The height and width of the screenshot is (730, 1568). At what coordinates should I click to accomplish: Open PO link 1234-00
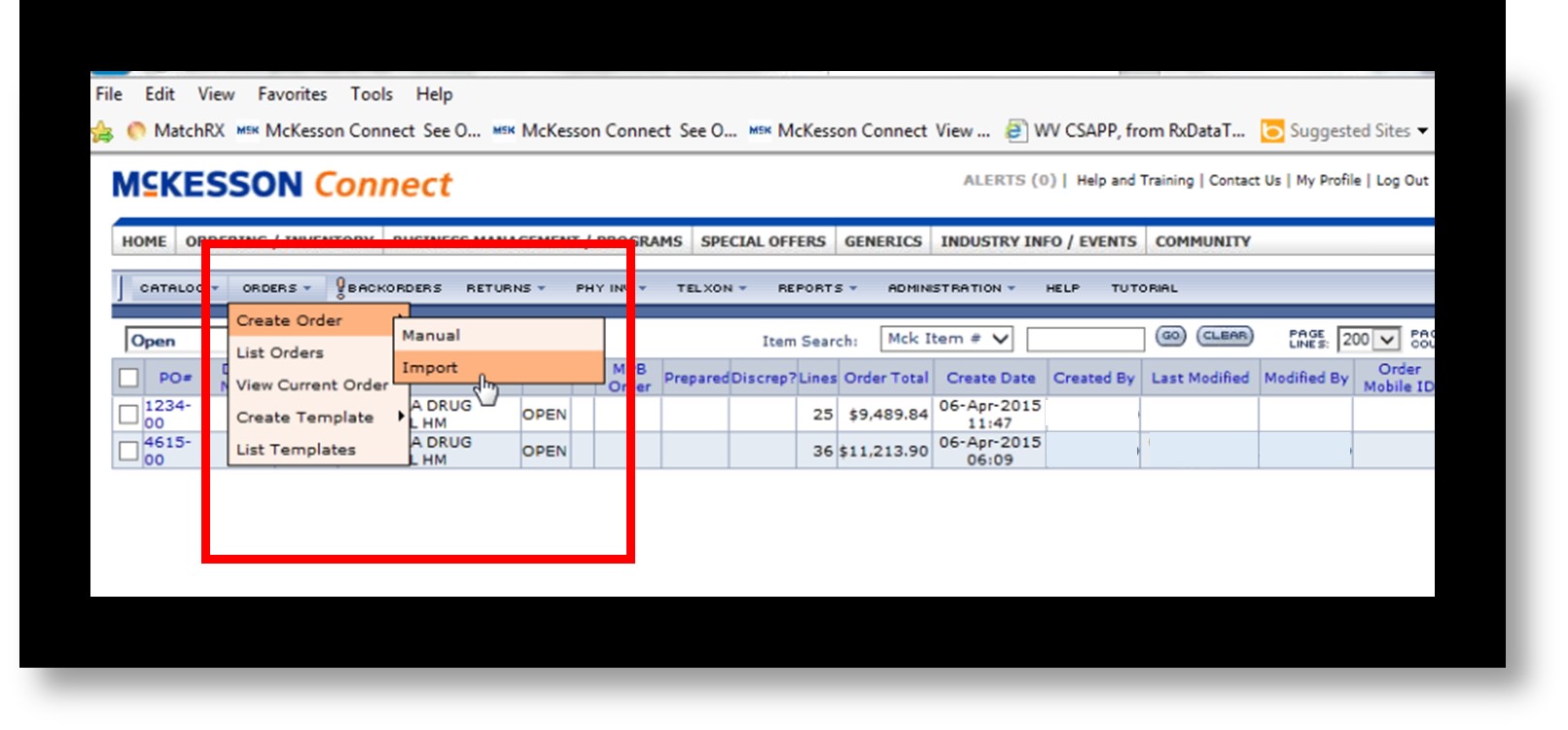pos(167,414)
